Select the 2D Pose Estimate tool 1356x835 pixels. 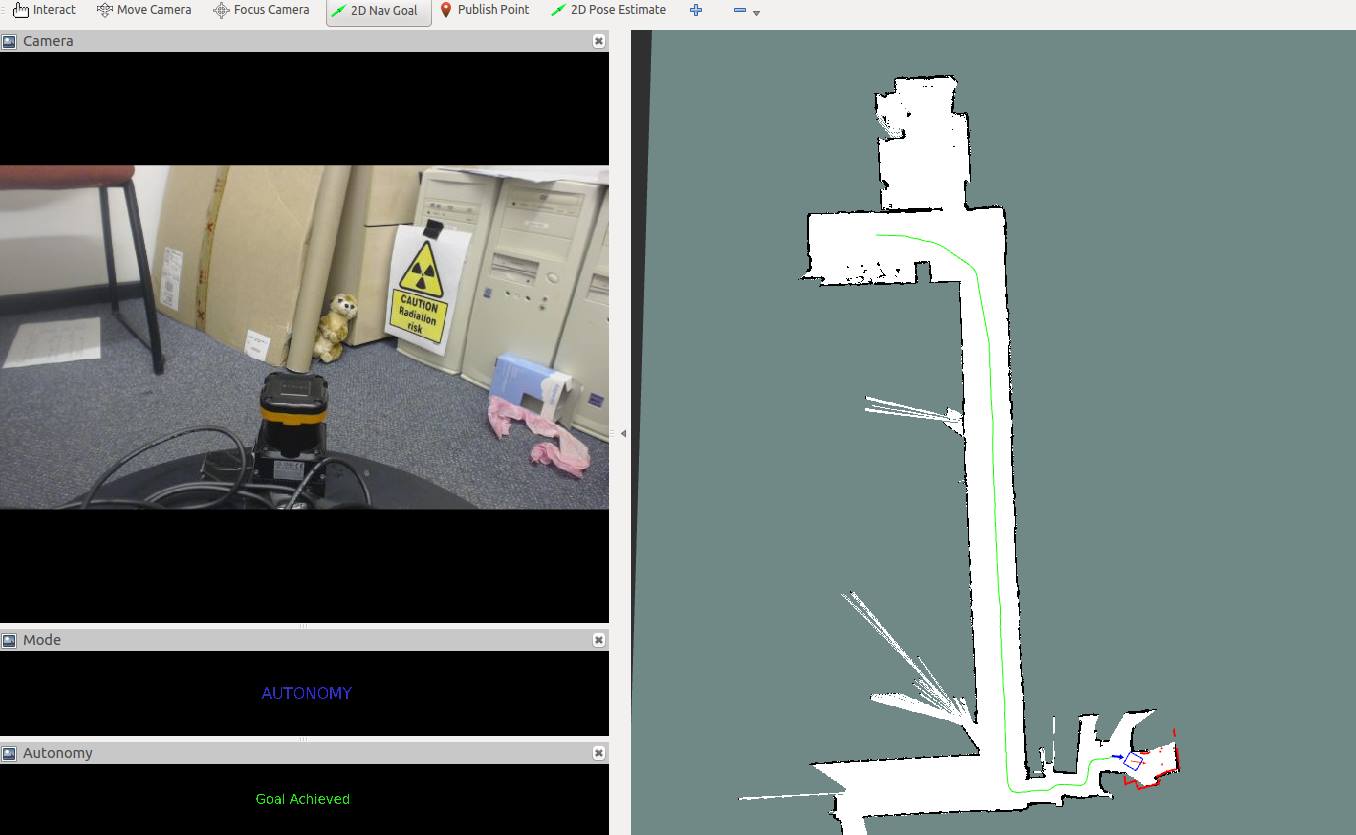point(608,10)
